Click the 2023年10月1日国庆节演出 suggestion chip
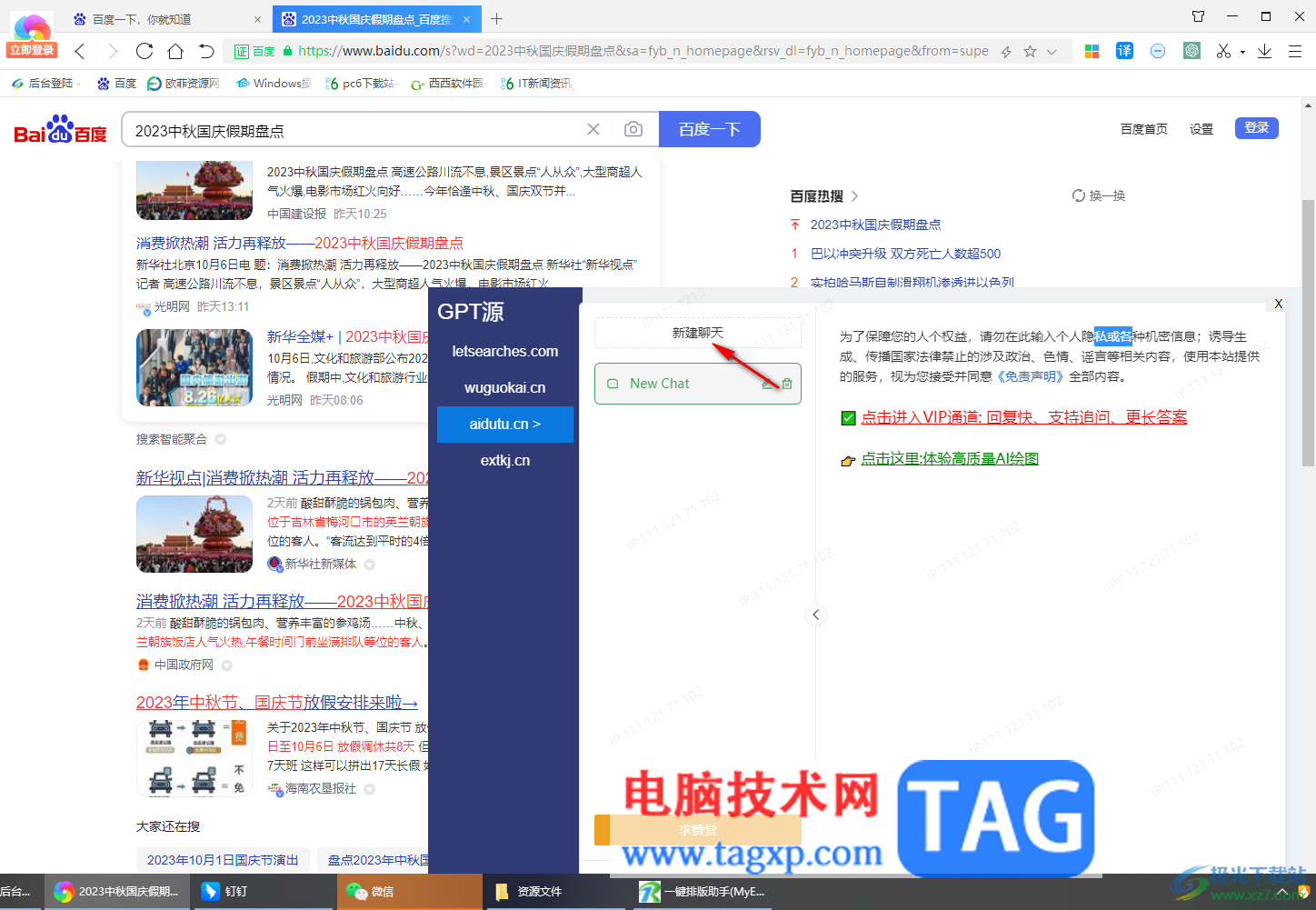This screenshot has width=1316, height=910. coord(223,860)
